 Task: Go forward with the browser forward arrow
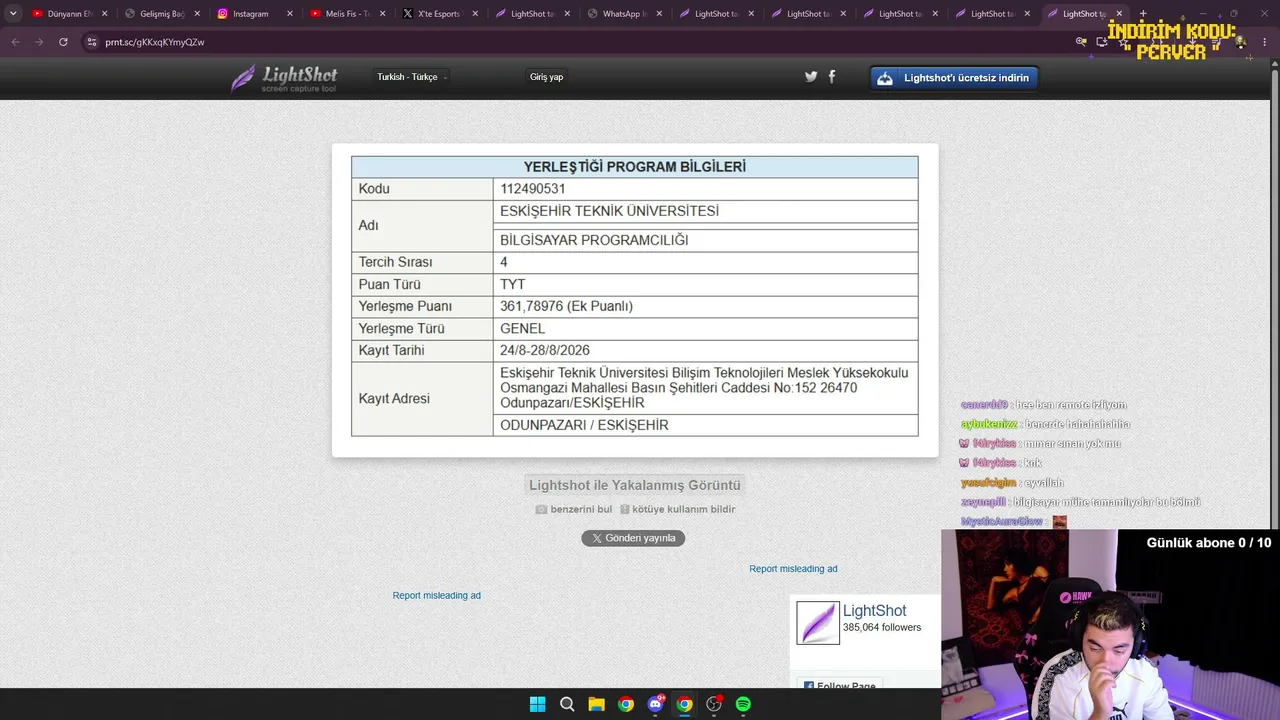tap(39, 42)
